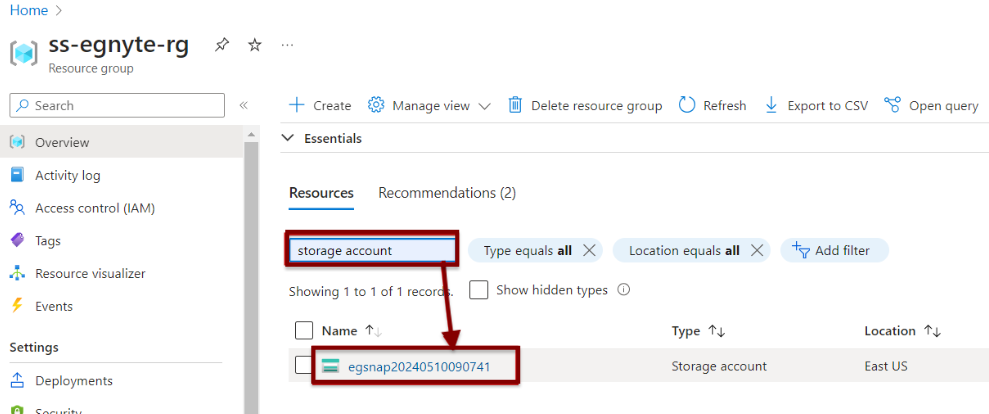Click the purple Tags icon
Screen dimensions: 989x414
point(17,240)
